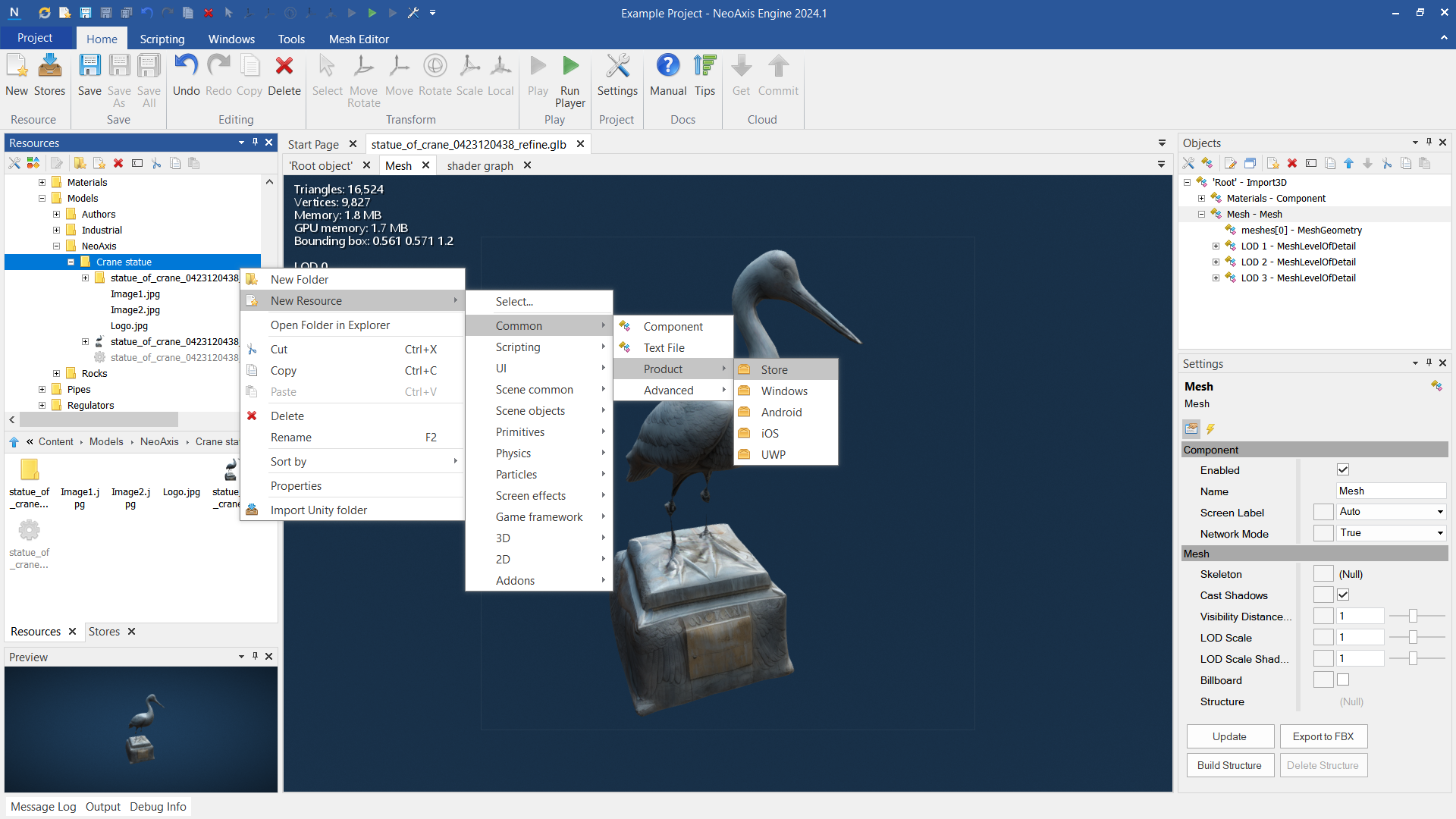Screen dimensions: 1456x819
Task: Click the Tips icon in Docs
Action: point(704,67)
